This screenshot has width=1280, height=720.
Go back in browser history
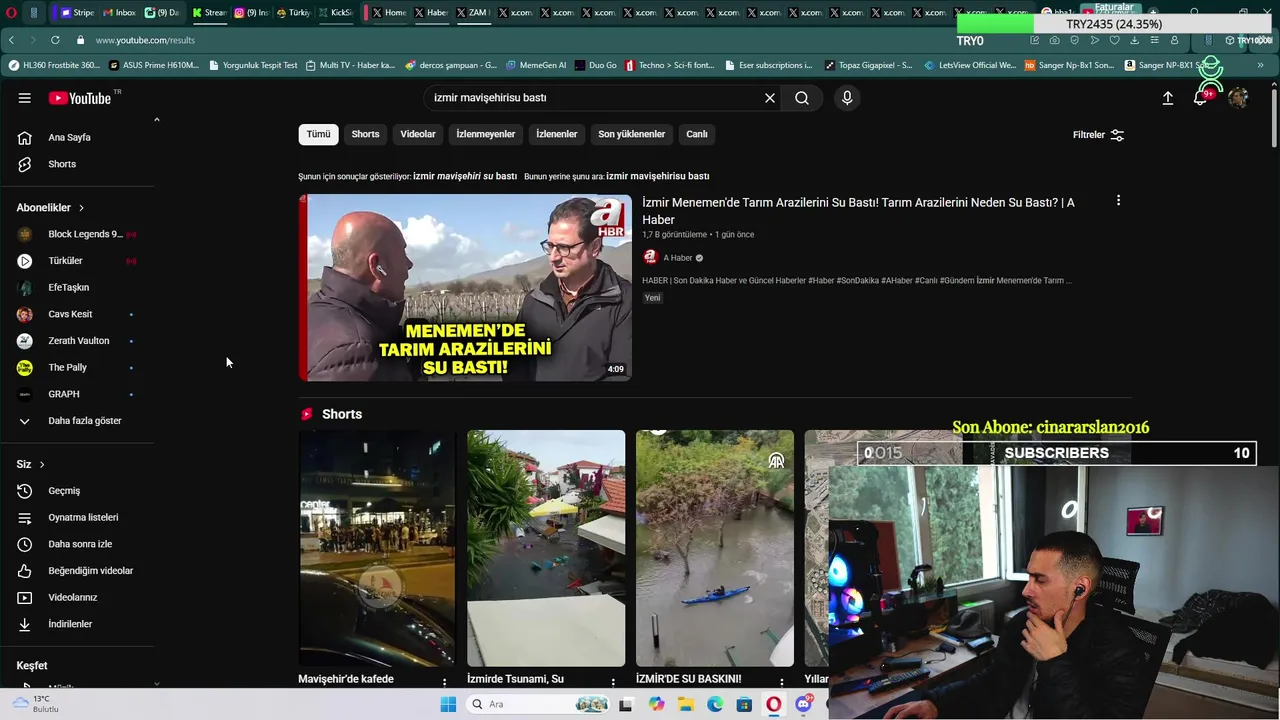pos(11,40)
